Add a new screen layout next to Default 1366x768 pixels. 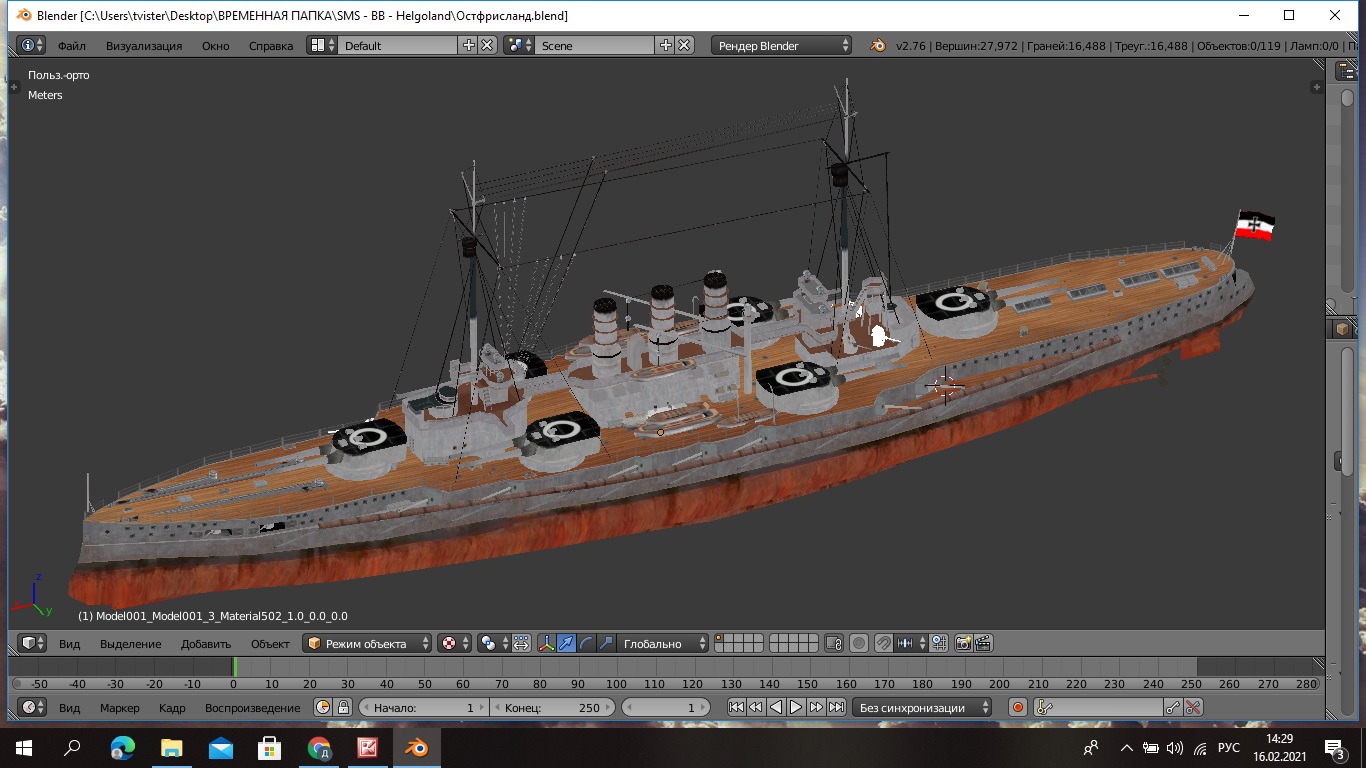[x=468, y=45]
